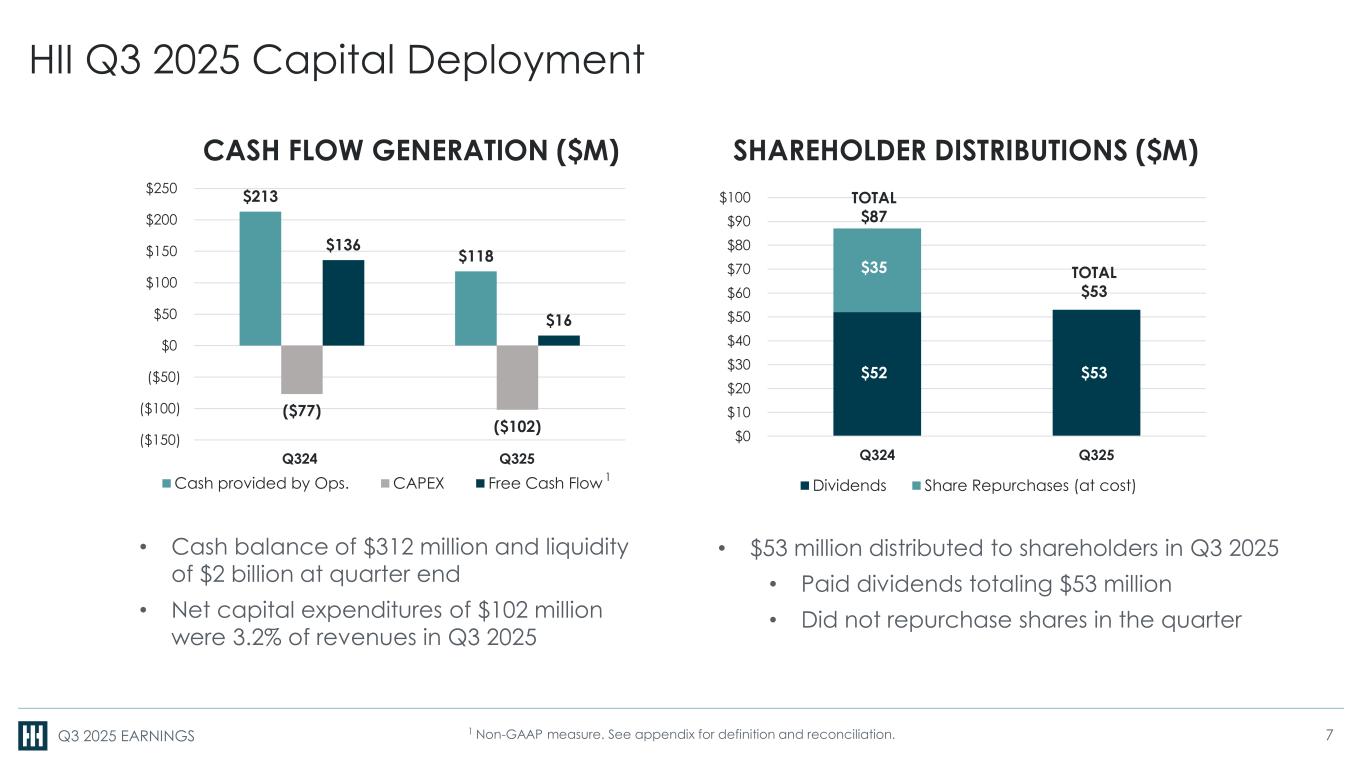Click the HII logo in the footer
This screenshot has height=768, width=1365.
(x=33, y=736)
